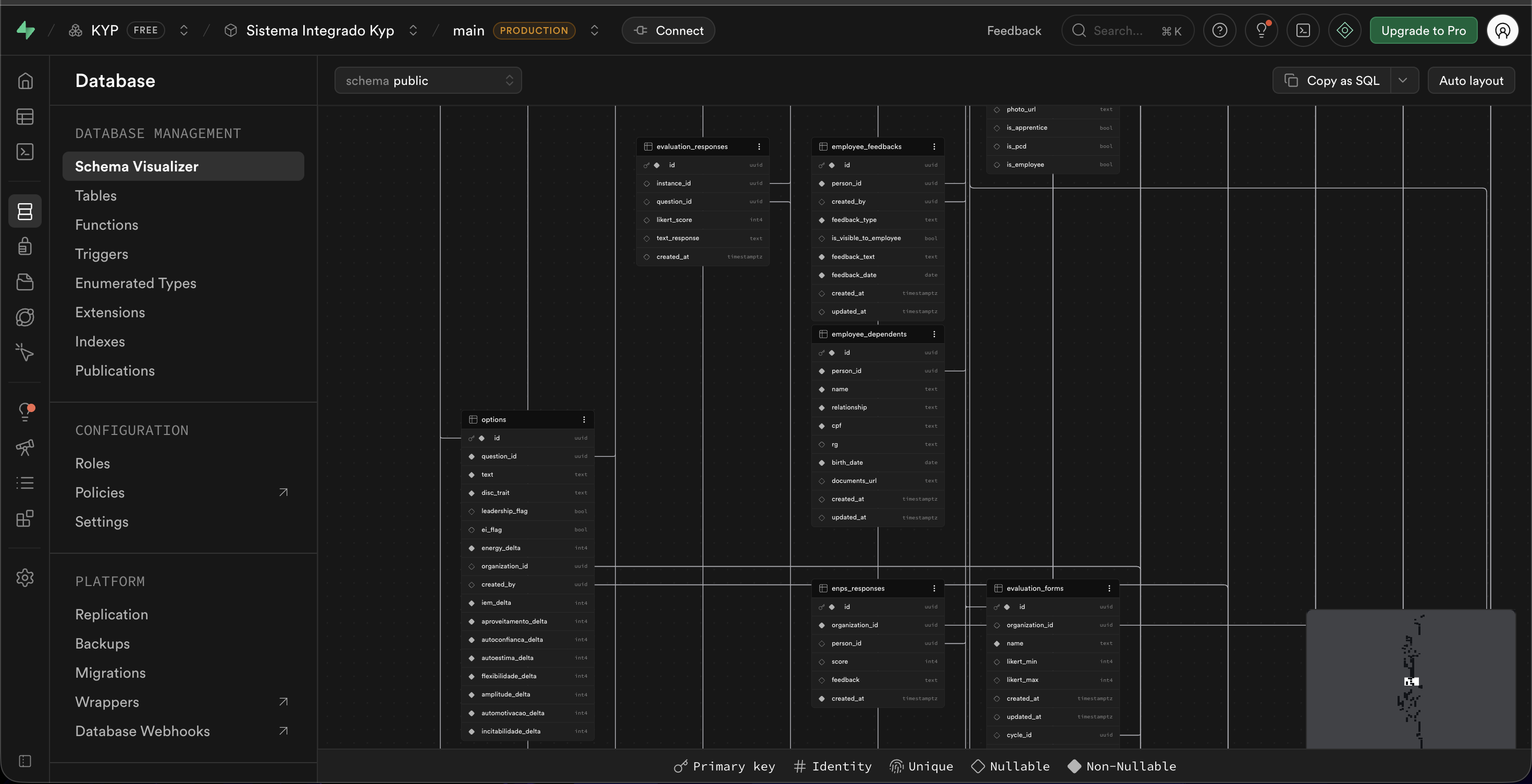The width and height of the screenshot is (1532, 784).
Task: Open Project Settings gear icon
Action: (25, 577)
